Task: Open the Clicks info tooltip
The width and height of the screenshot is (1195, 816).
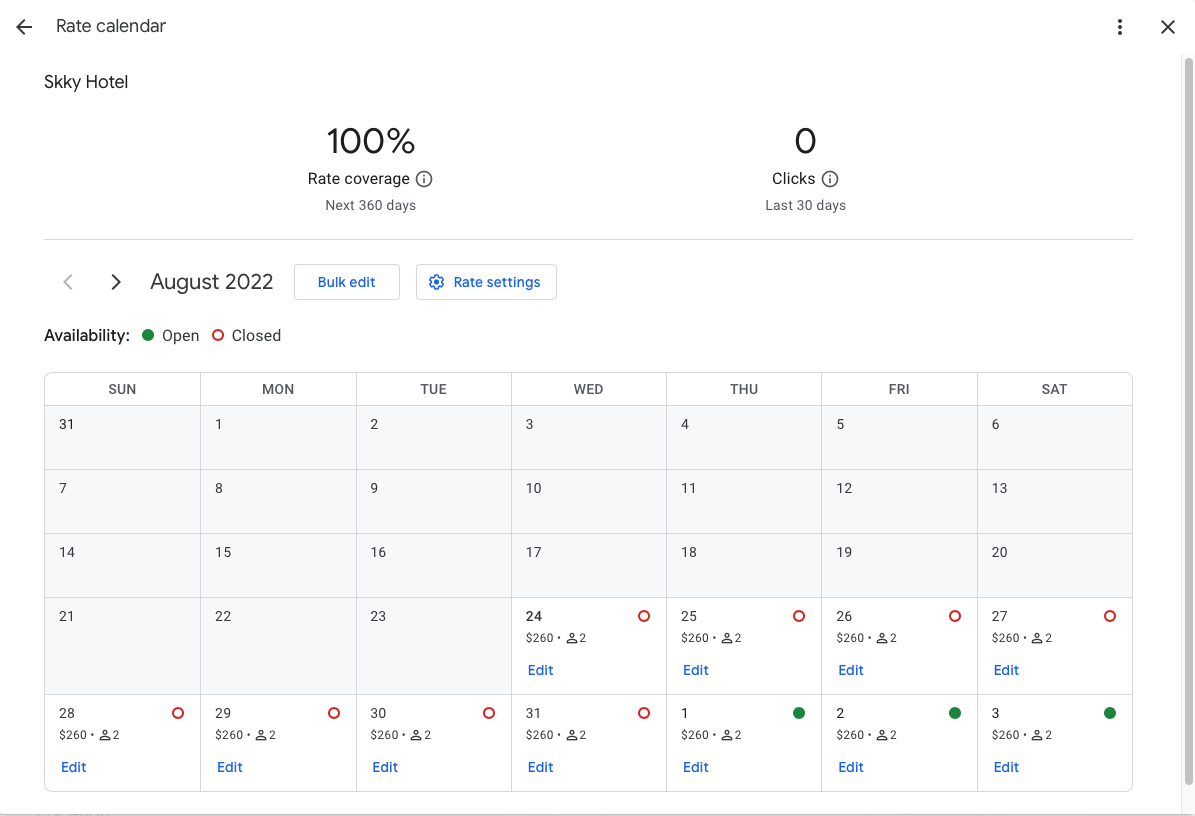Action: [831, 179]
